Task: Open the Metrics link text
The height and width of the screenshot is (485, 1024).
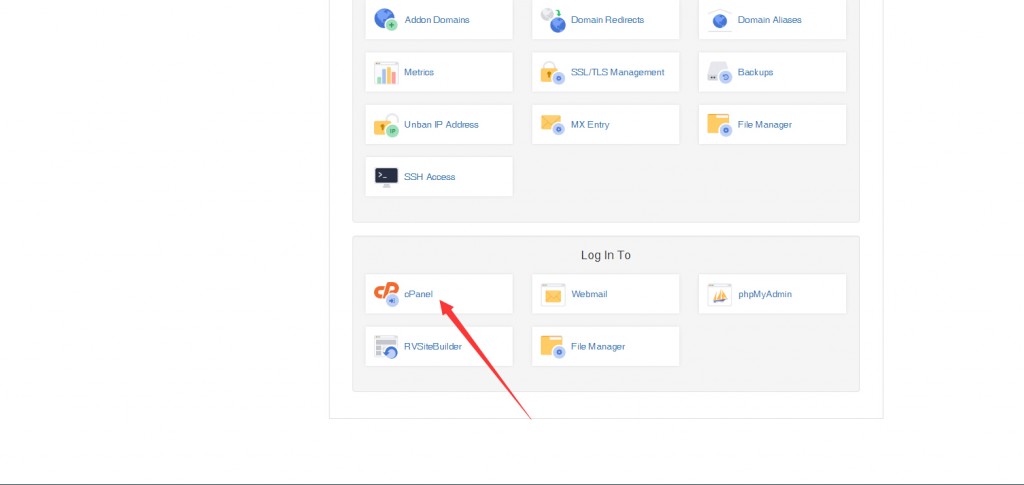Action: coord(419,72)
